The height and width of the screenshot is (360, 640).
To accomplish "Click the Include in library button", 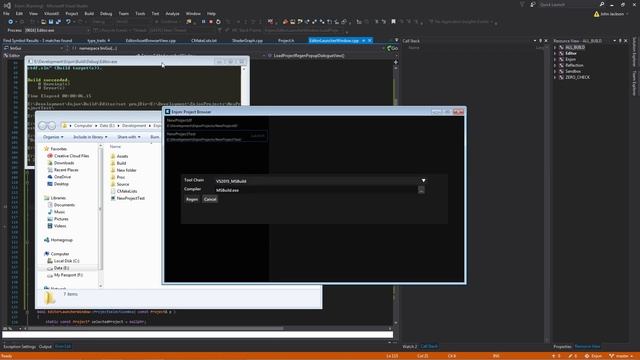I will (x=90, y=137).
